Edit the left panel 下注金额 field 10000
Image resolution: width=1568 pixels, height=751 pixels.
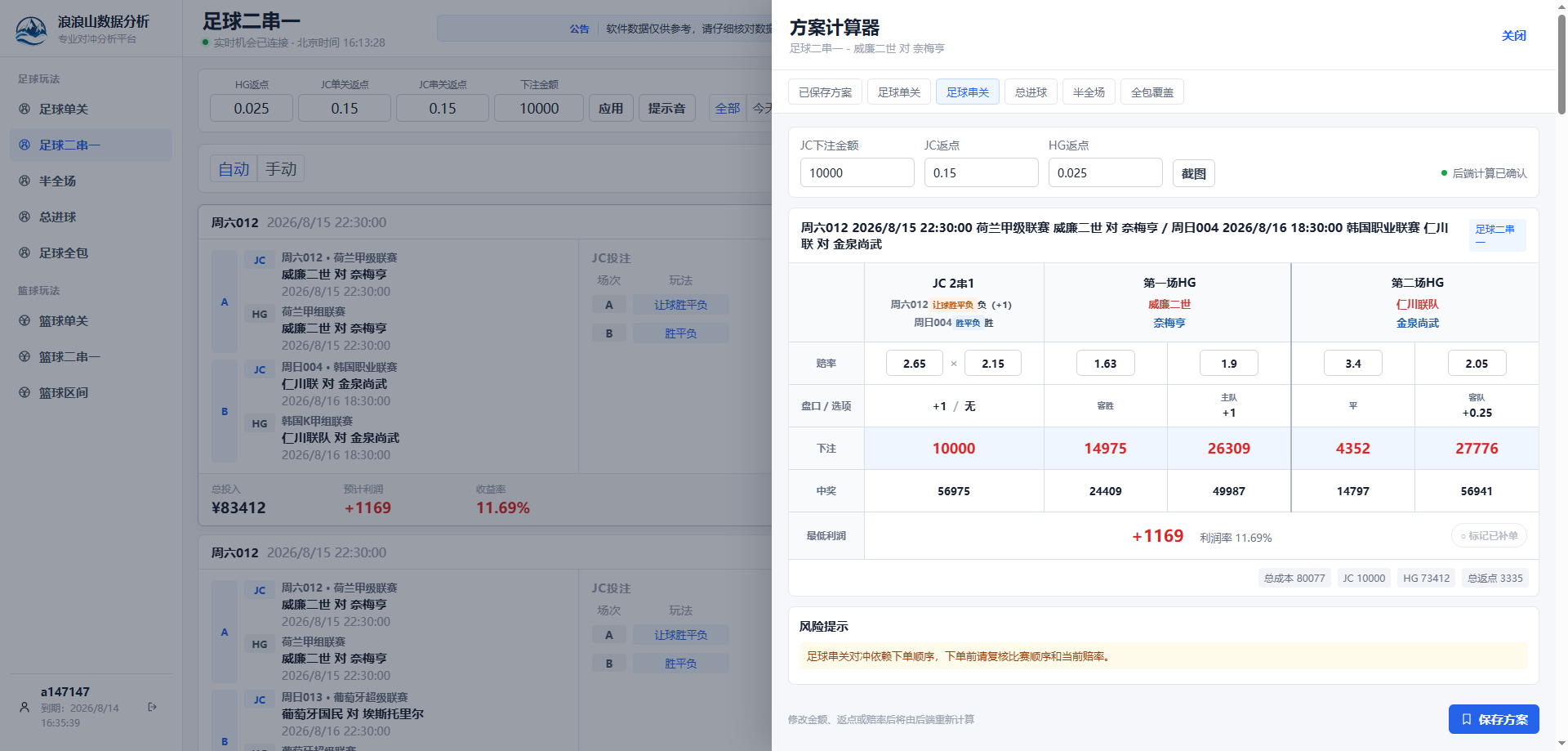point(539,108)
